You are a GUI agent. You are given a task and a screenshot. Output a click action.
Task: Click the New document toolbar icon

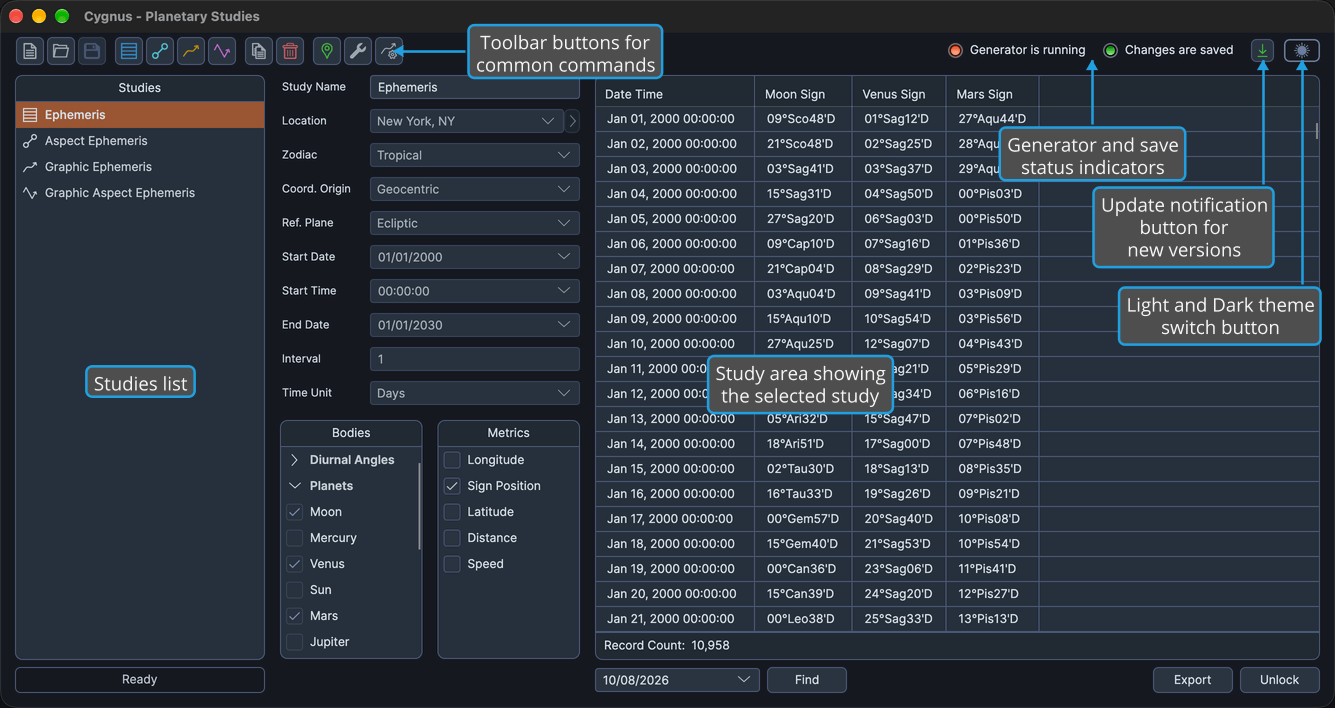coord(30,51)
